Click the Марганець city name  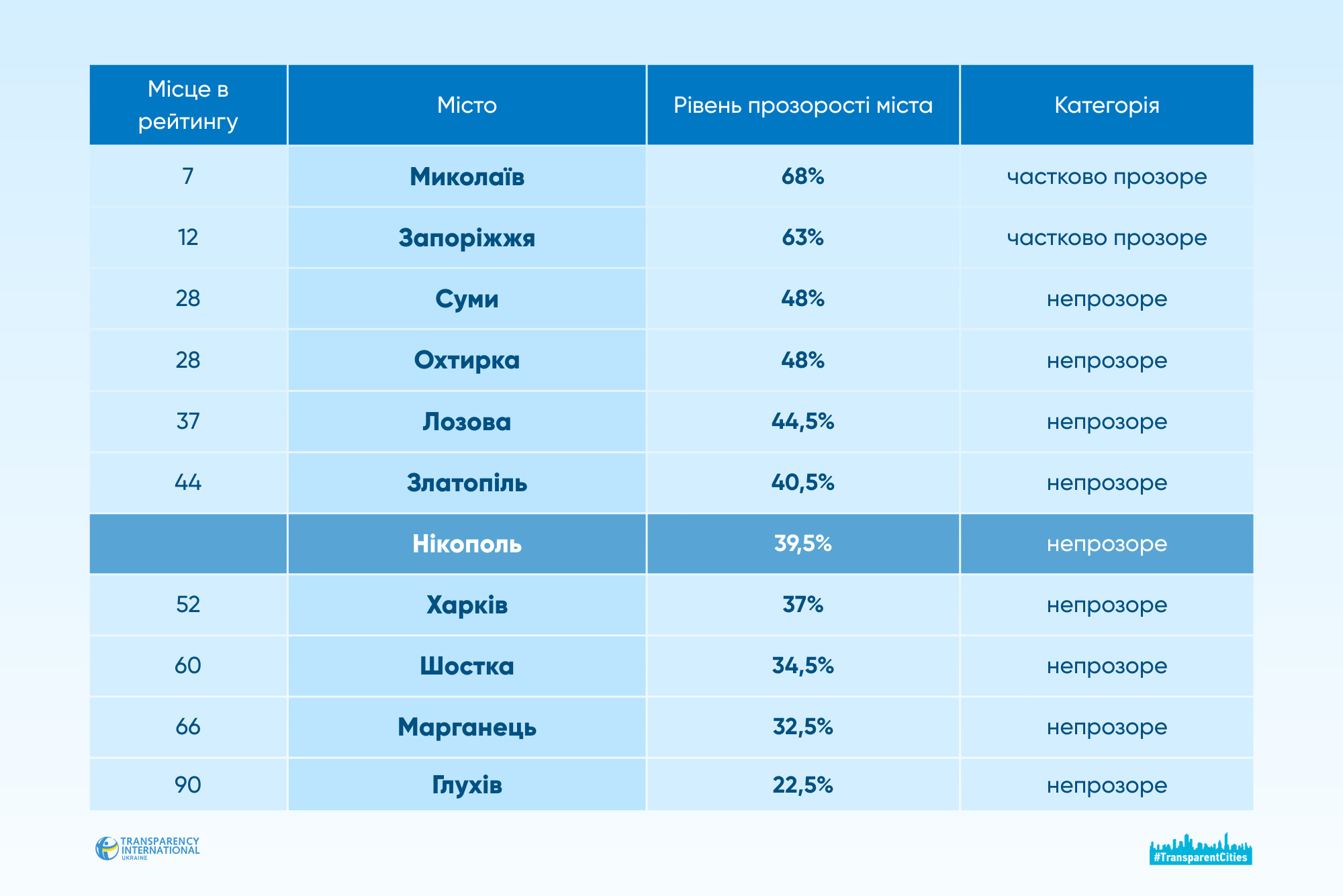click(467, 727)
